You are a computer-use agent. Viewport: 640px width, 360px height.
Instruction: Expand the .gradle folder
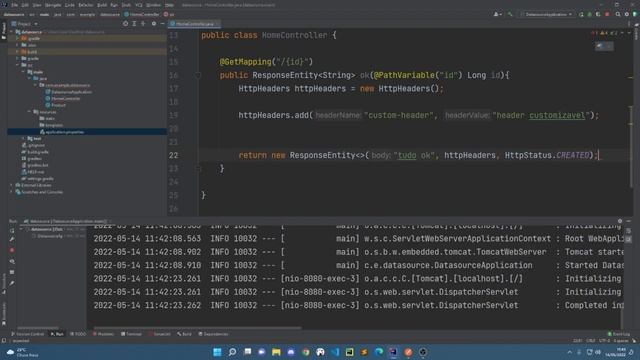[x=17, y=38]
